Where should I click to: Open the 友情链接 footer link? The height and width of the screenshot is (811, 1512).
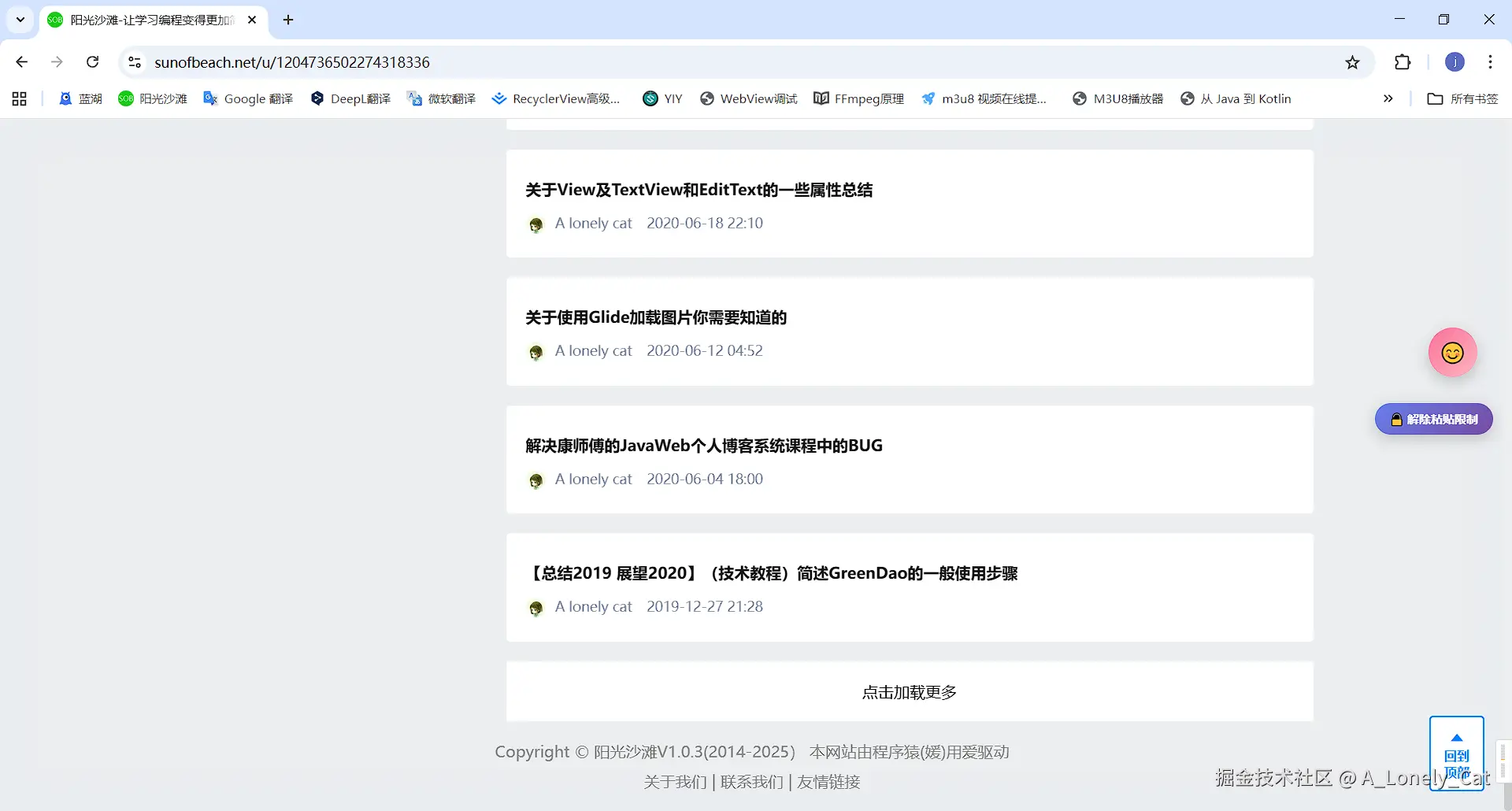tap(828, 781)
